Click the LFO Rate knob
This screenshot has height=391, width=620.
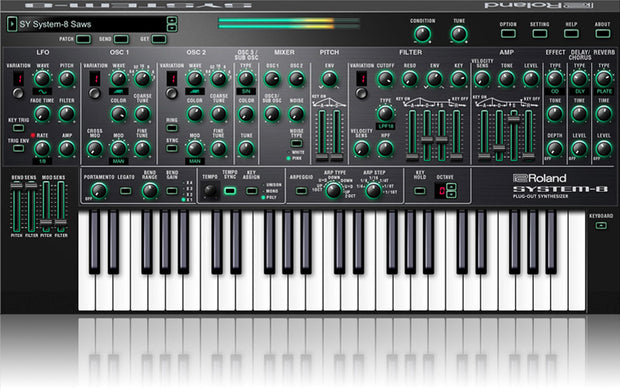pos(42,149)
